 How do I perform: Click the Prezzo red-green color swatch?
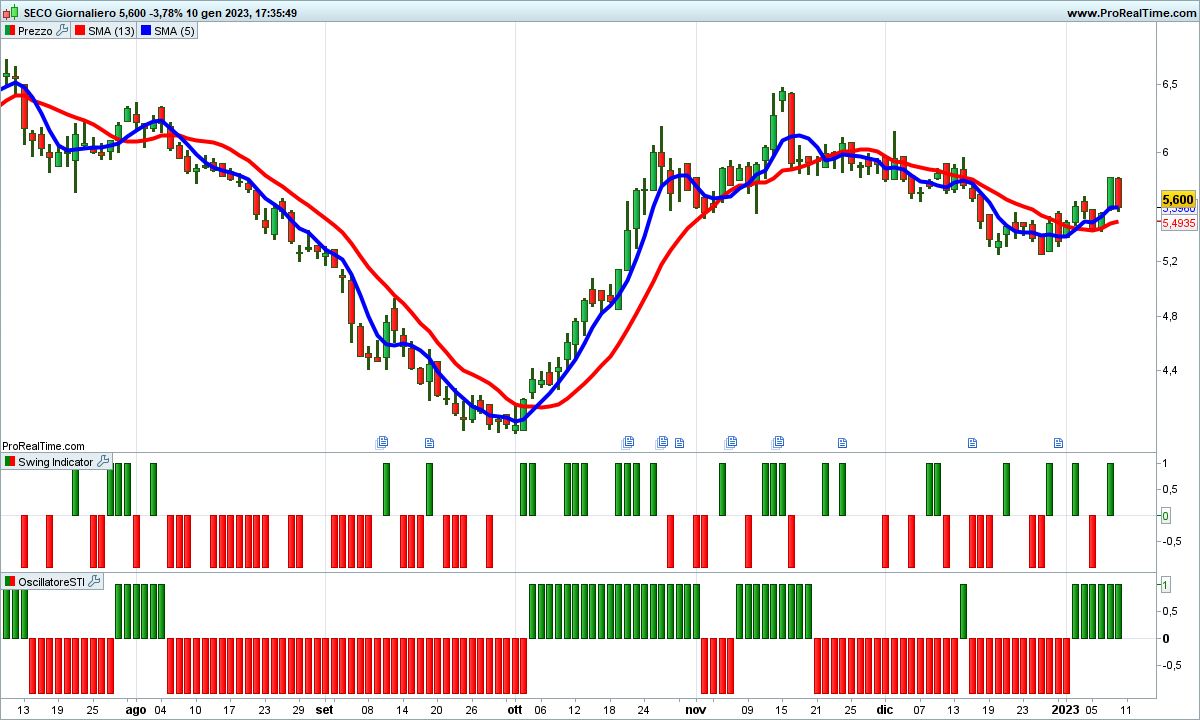click(x=10, y=31)
